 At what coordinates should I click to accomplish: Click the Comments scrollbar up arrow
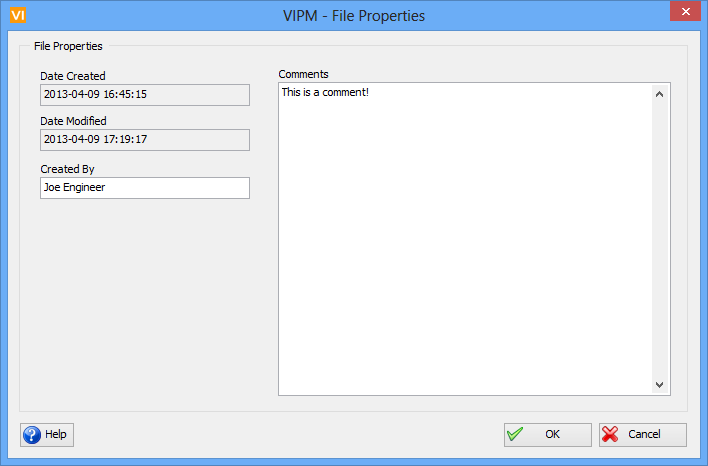click(660, 95)
